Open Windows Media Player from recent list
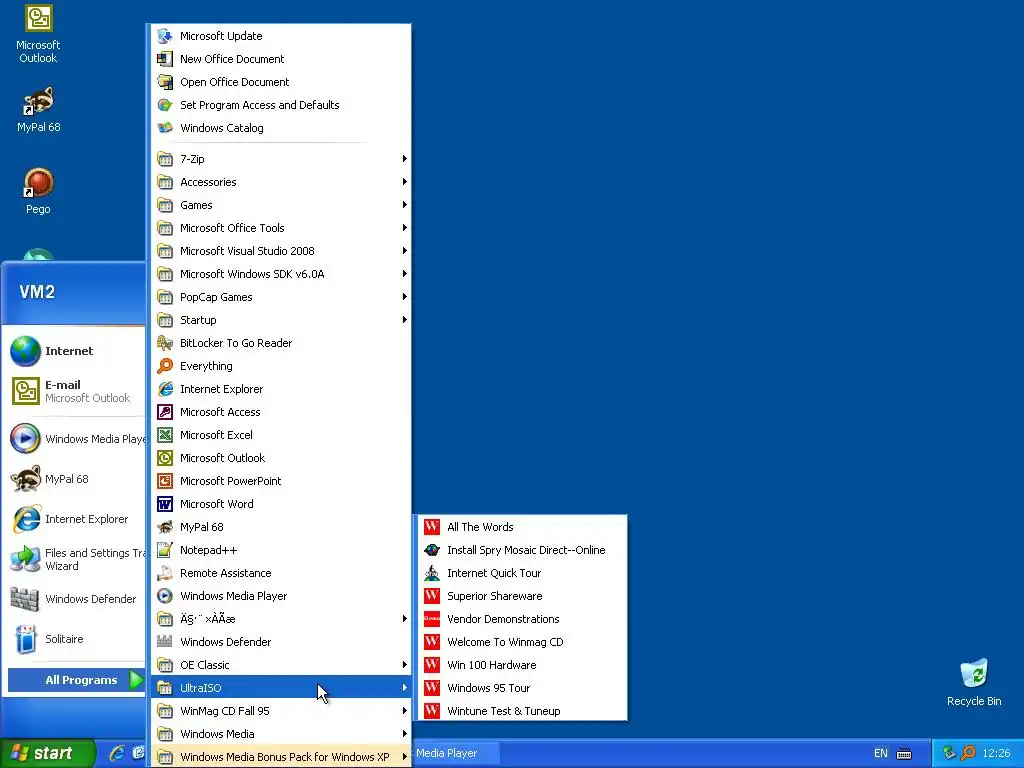 [76, 439]
